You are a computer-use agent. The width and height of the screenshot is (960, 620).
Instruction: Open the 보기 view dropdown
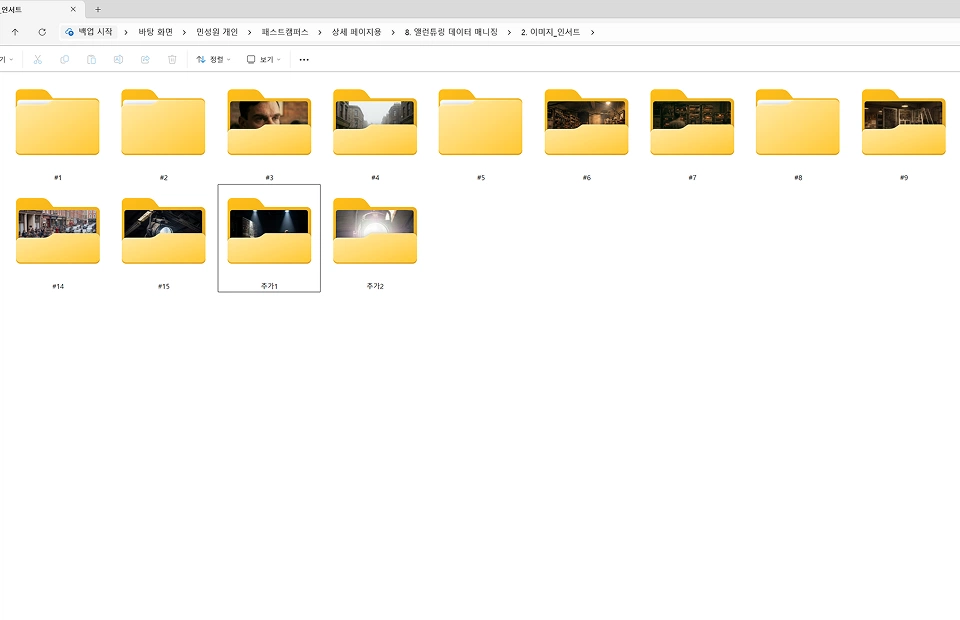click(263, 59)
